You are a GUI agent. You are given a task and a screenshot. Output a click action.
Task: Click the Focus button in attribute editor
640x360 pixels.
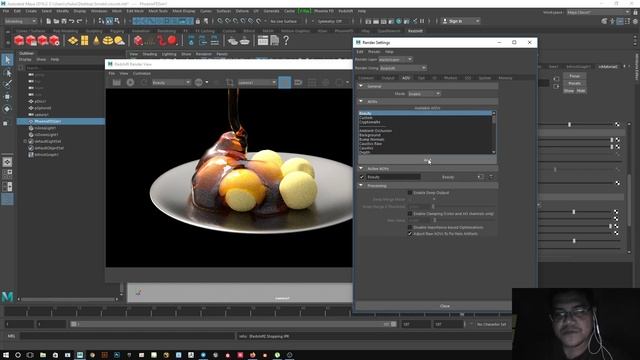(574, 76)
